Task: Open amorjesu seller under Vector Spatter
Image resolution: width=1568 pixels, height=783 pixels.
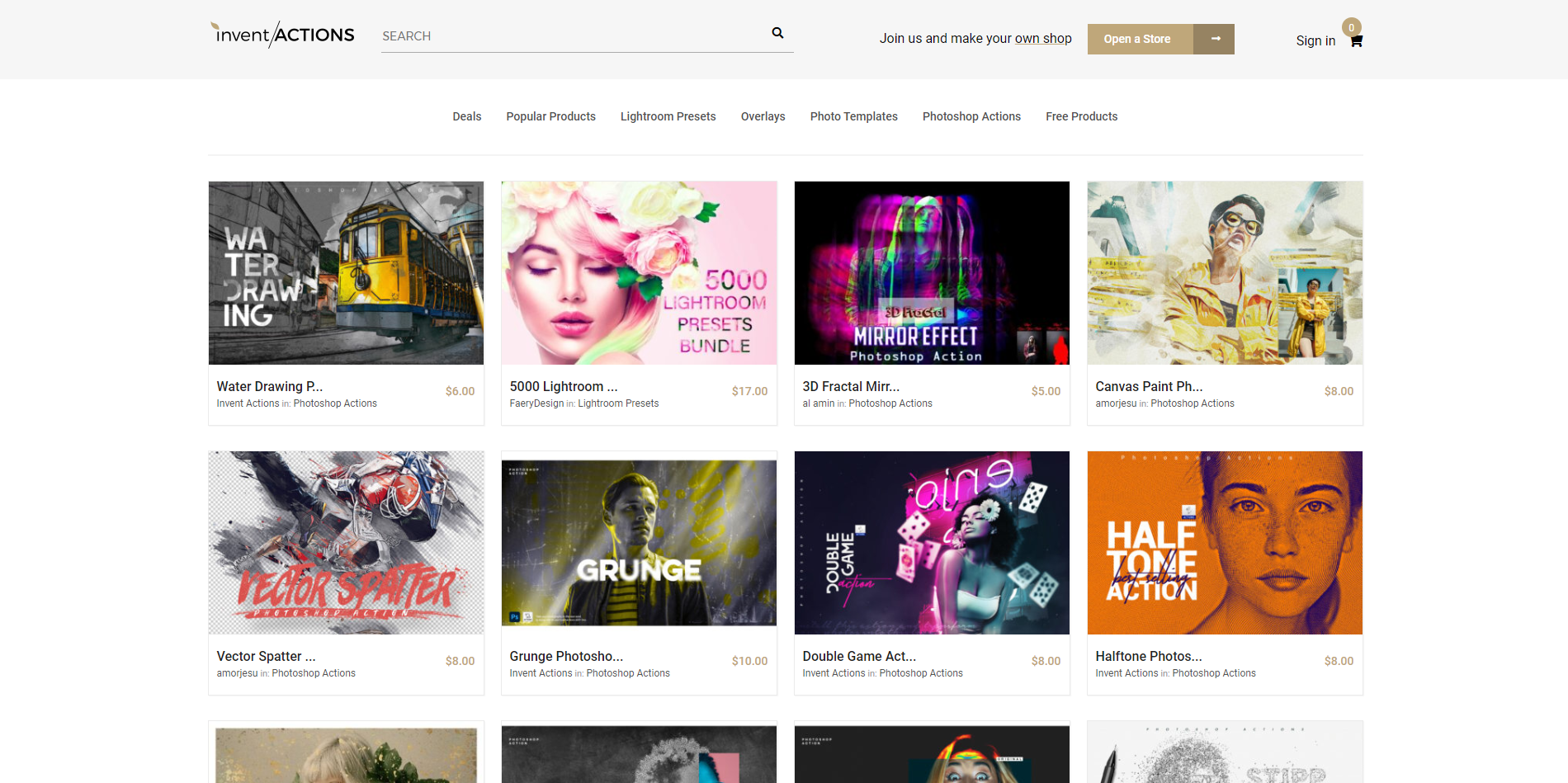Action: coord(237,673)
